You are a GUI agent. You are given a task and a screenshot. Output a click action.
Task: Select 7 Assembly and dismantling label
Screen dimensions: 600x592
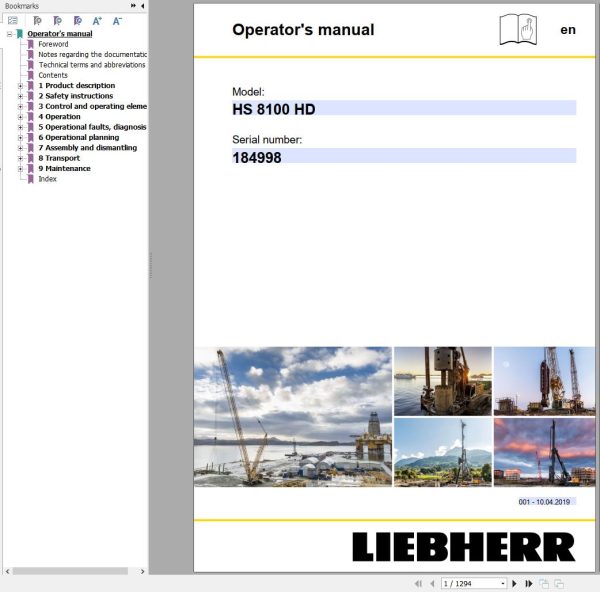pyautogui.click(x=88, y=147)
